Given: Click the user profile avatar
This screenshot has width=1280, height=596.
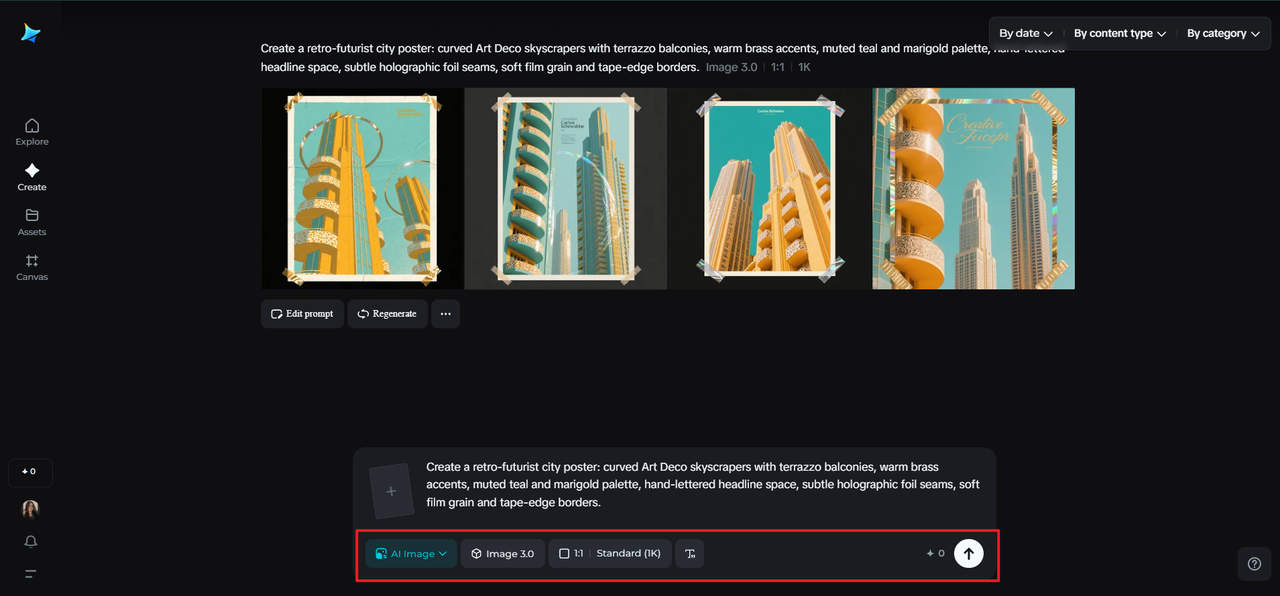Looking at the screenshot, I should coord(31,509).
